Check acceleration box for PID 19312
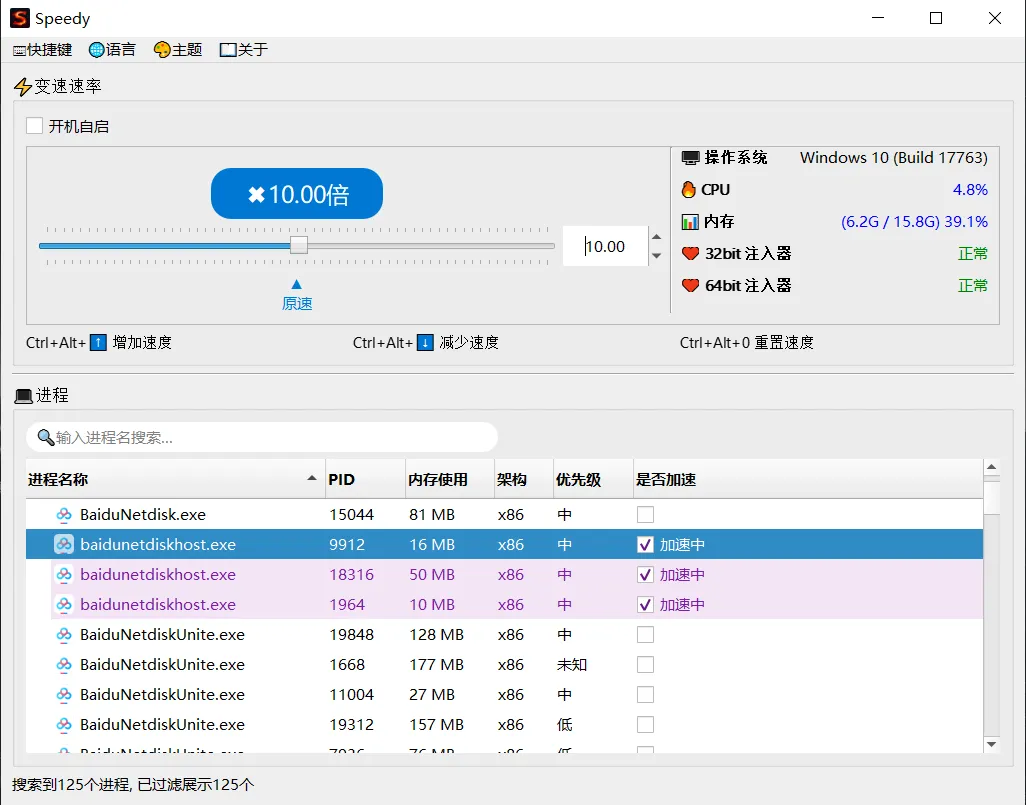 [645, 725]
